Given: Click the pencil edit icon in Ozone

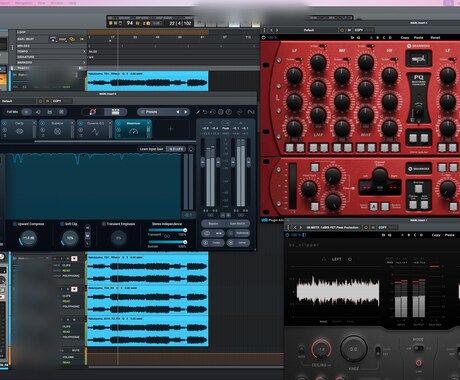Looking at the screenshot, I should [x=198, y=112].
